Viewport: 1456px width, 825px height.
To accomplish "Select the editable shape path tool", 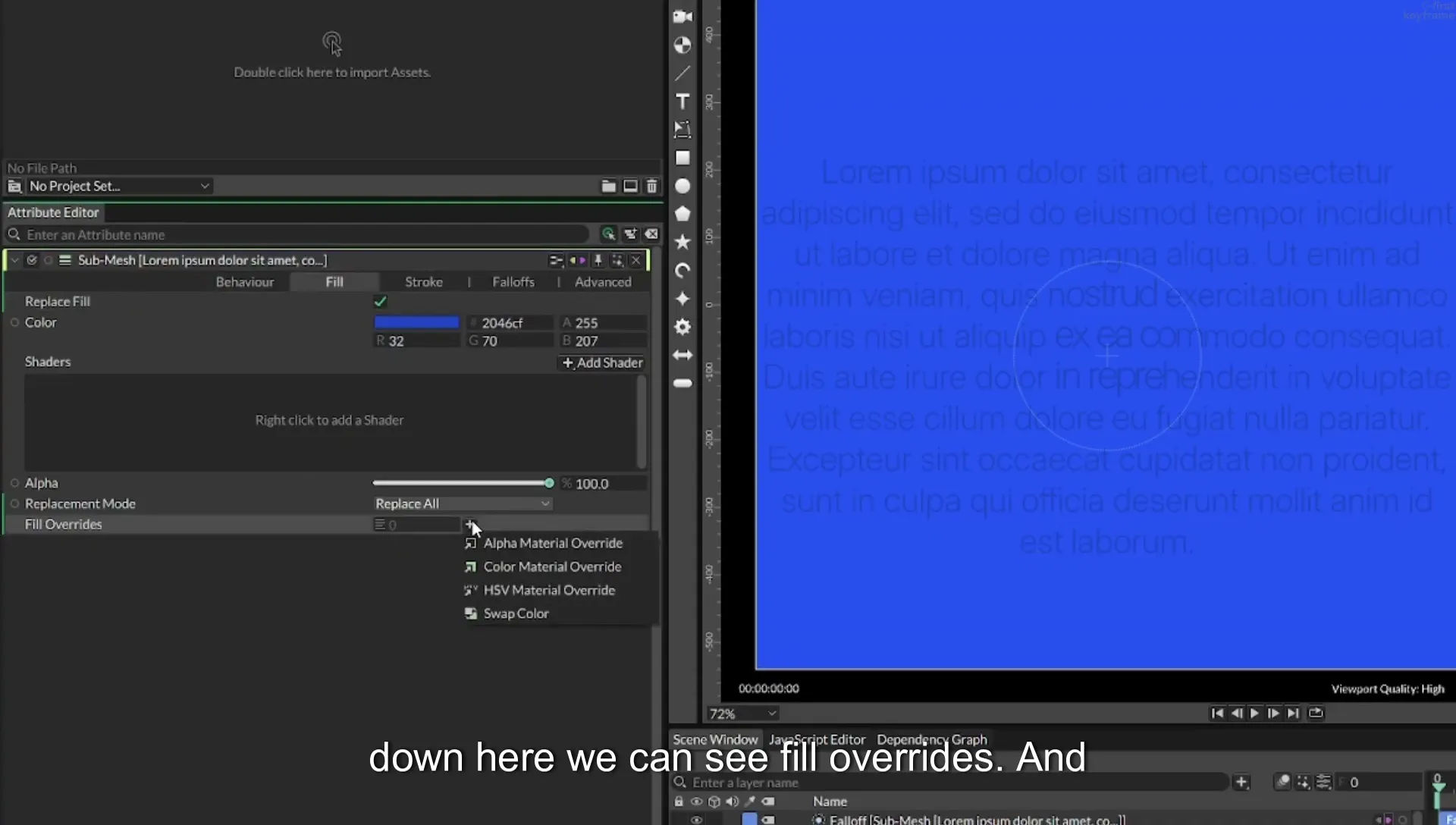I will coord(682,130).
